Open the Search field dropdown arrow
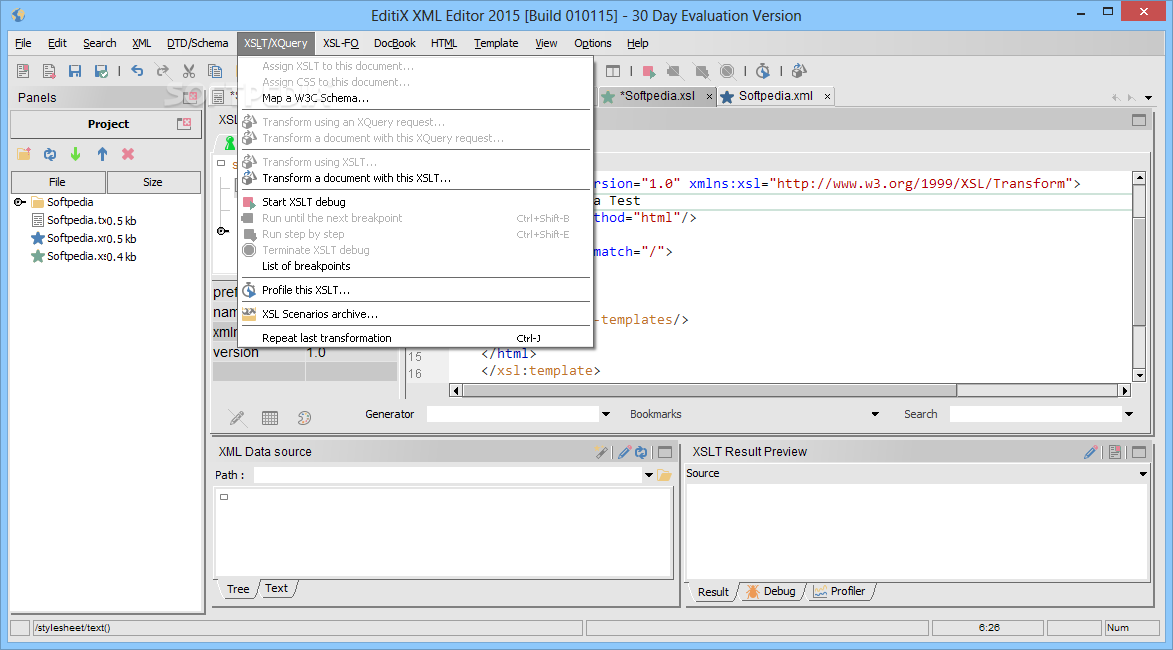This screenshot has height=650, width=1173. coord(1129,414)
